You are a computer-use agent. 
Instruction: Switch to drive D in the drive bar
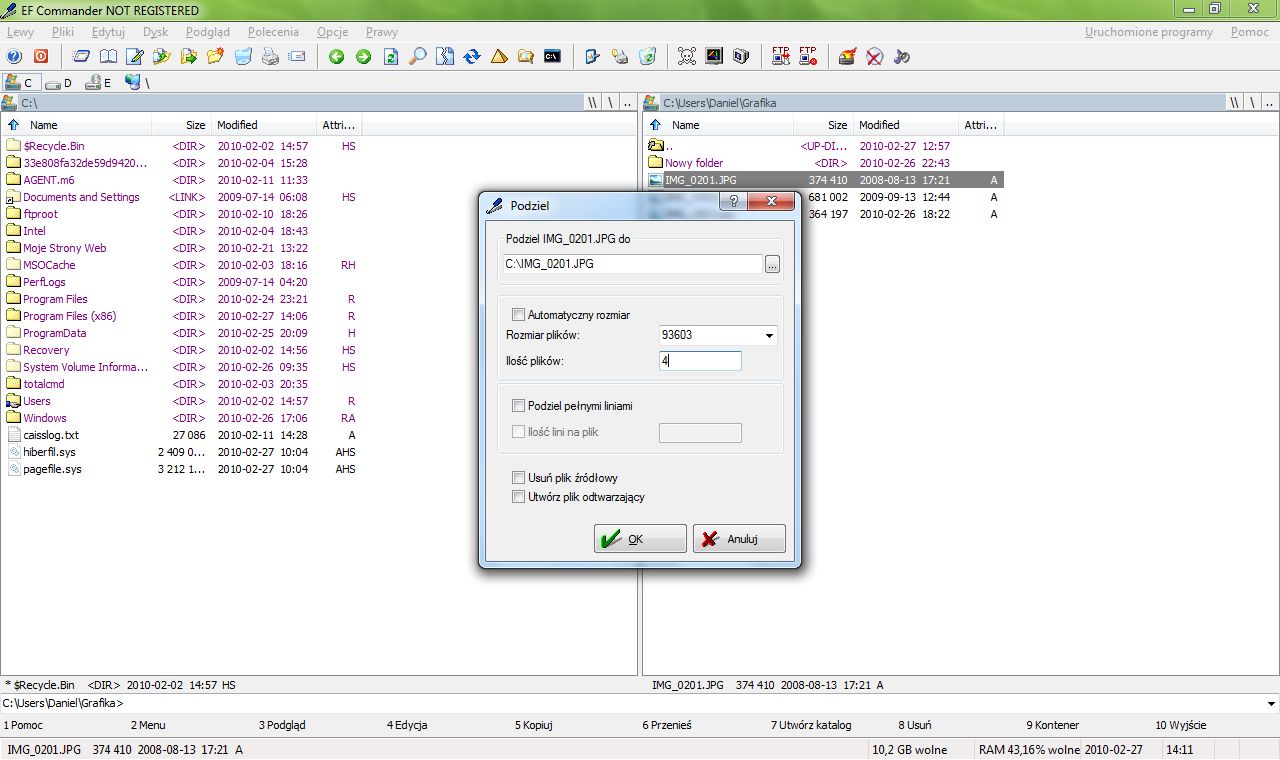58,83
